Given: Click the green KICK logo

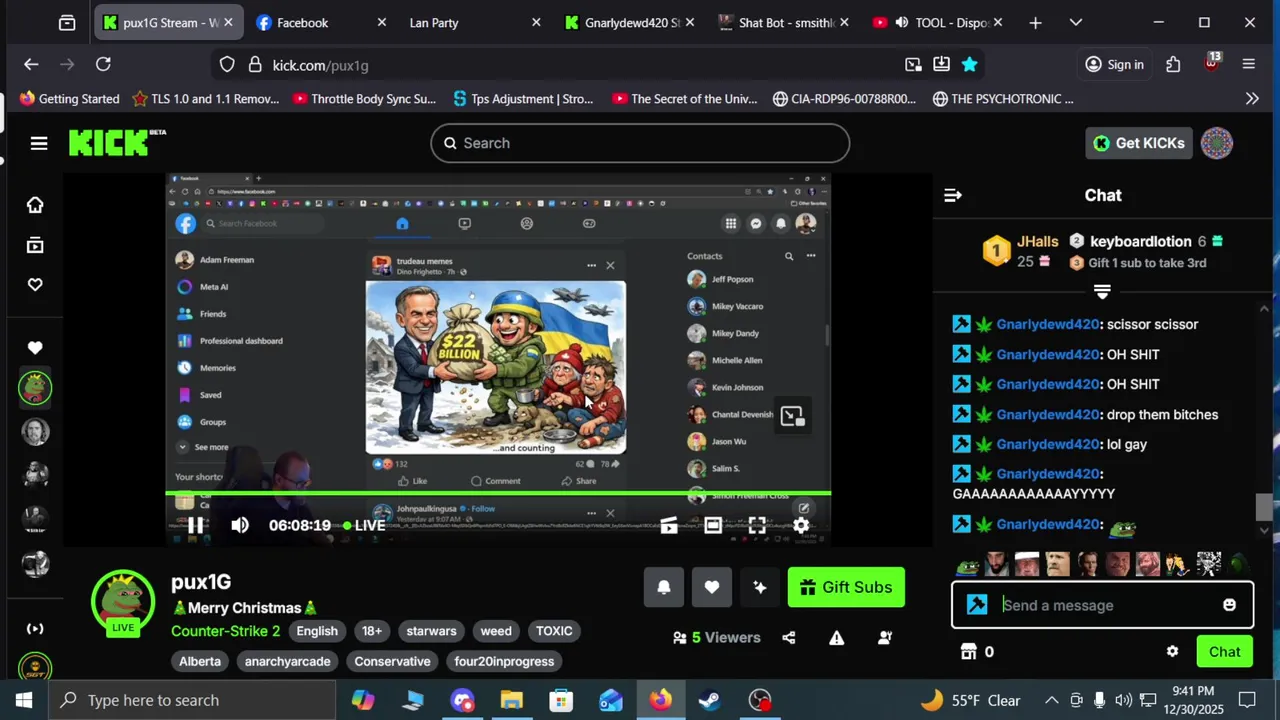Looking at the screenshot, I should pos(117,143).
